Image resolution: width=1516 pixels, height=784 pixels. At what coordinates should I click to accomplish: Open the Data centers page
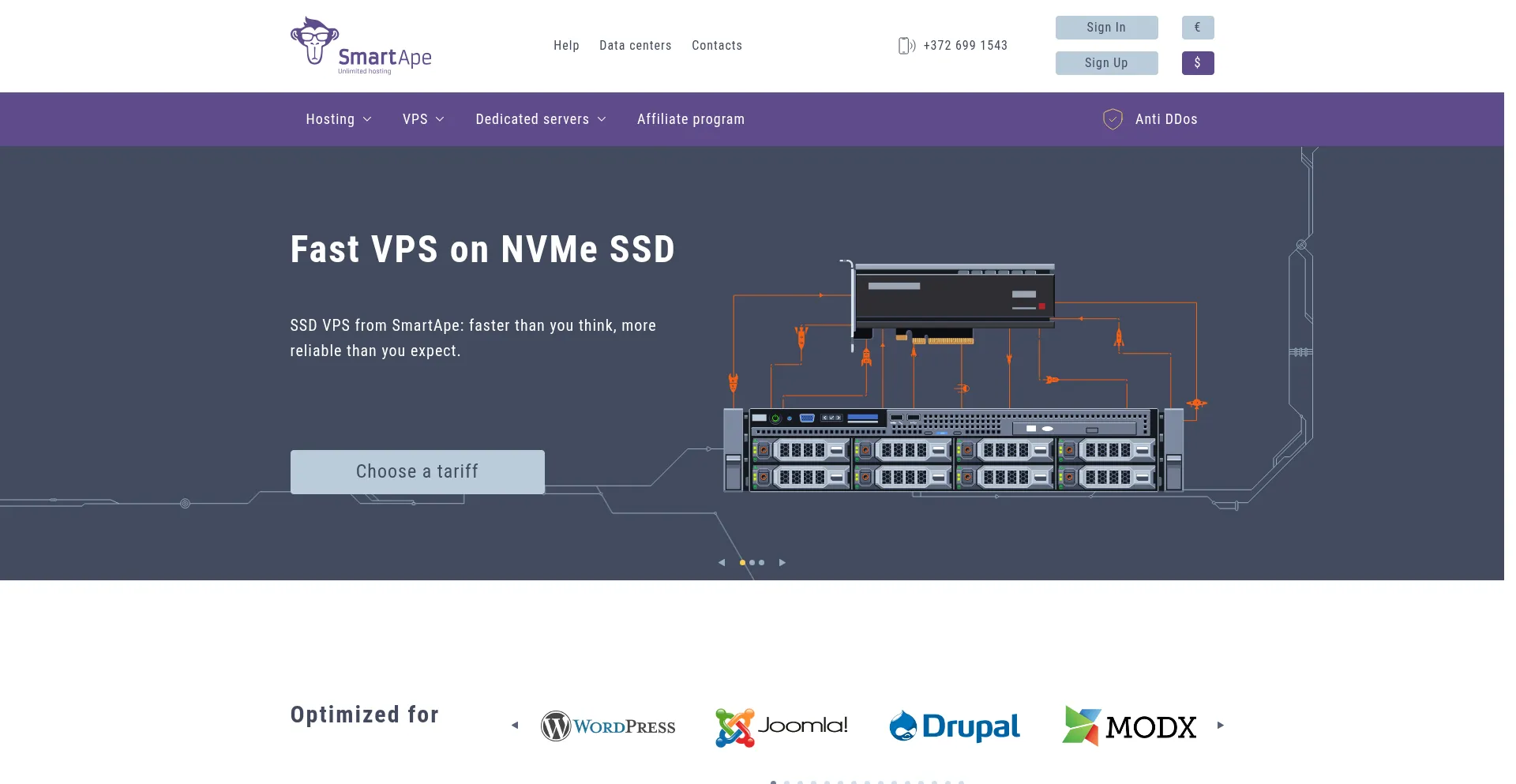pyautogui.click(x=636, y=46)
